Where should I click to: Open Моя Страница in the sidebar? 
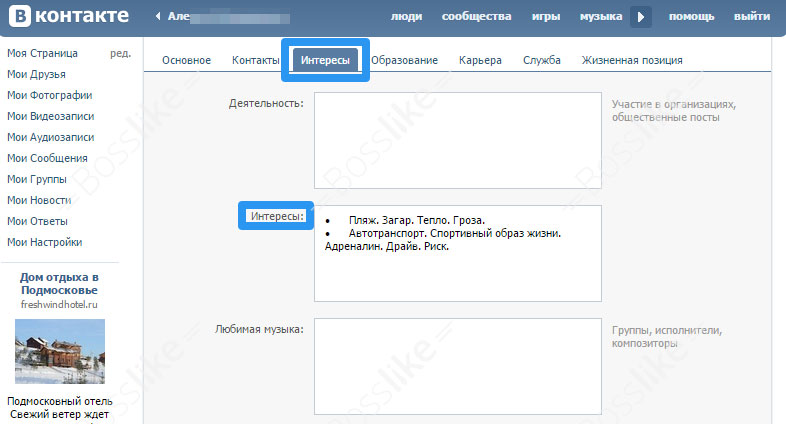(43, 53)
